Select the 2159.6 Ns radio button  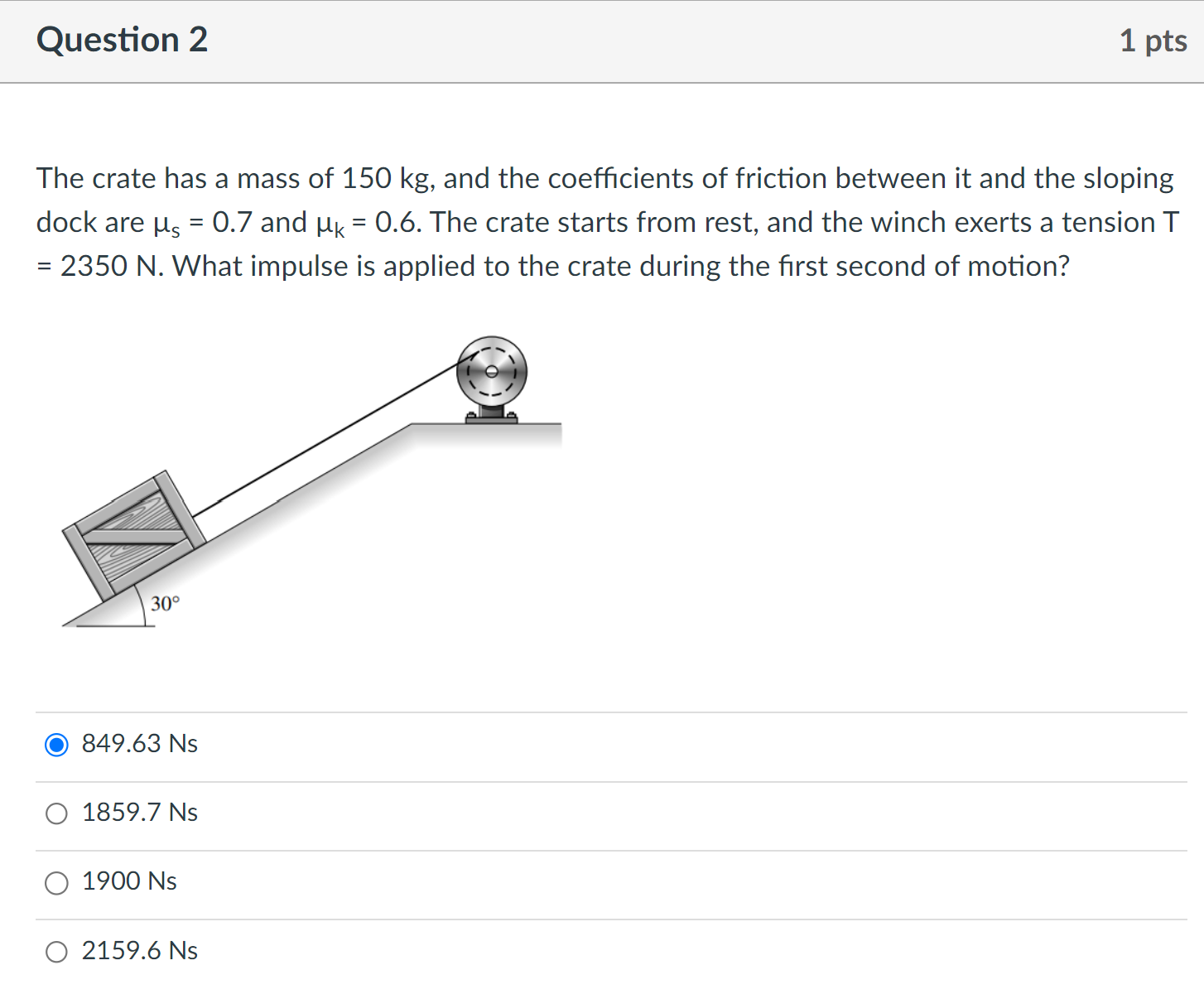click(55, 952)
